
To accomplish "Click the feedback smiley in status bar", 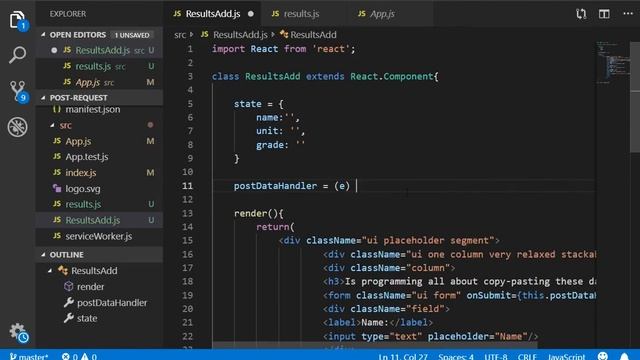I will 603,356.
